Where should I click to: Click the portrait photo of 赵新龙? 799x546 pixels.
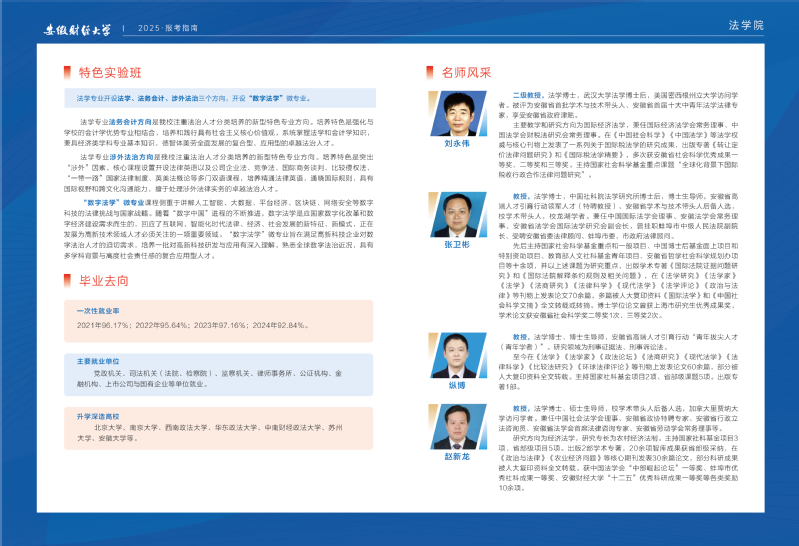click(x=458, y=427)
